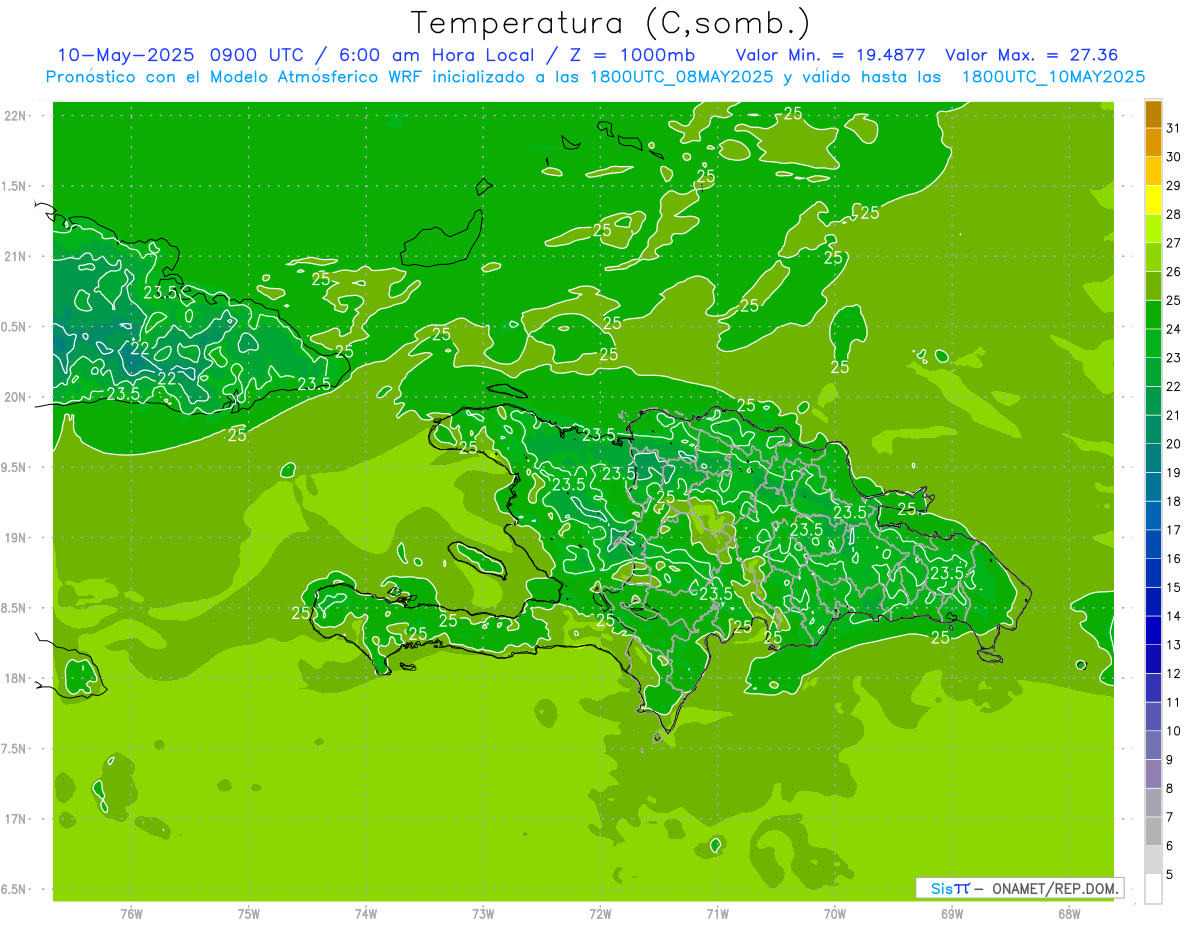Pick the yellow legend swatch between 28 and 29

[x=1153, y=200]
